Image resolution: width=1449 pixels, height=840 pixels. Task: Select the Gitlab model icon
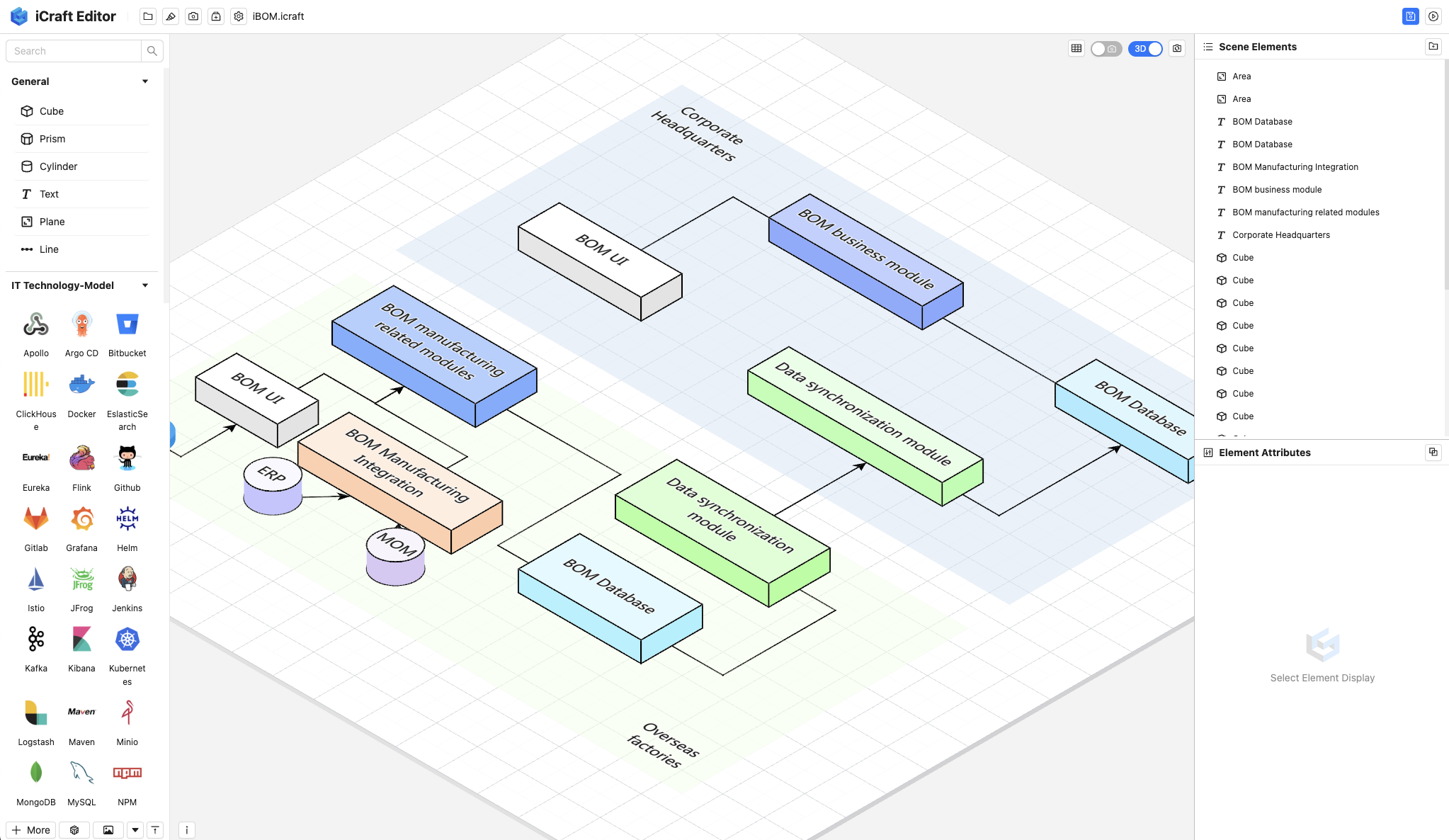36,519
